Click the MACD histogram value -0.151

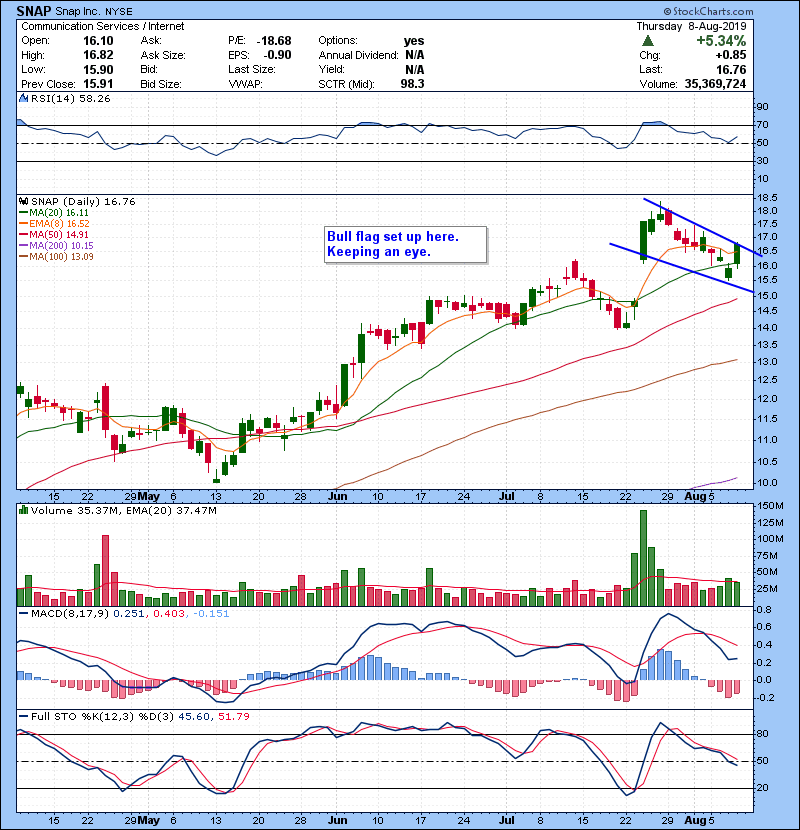point(211,614)
